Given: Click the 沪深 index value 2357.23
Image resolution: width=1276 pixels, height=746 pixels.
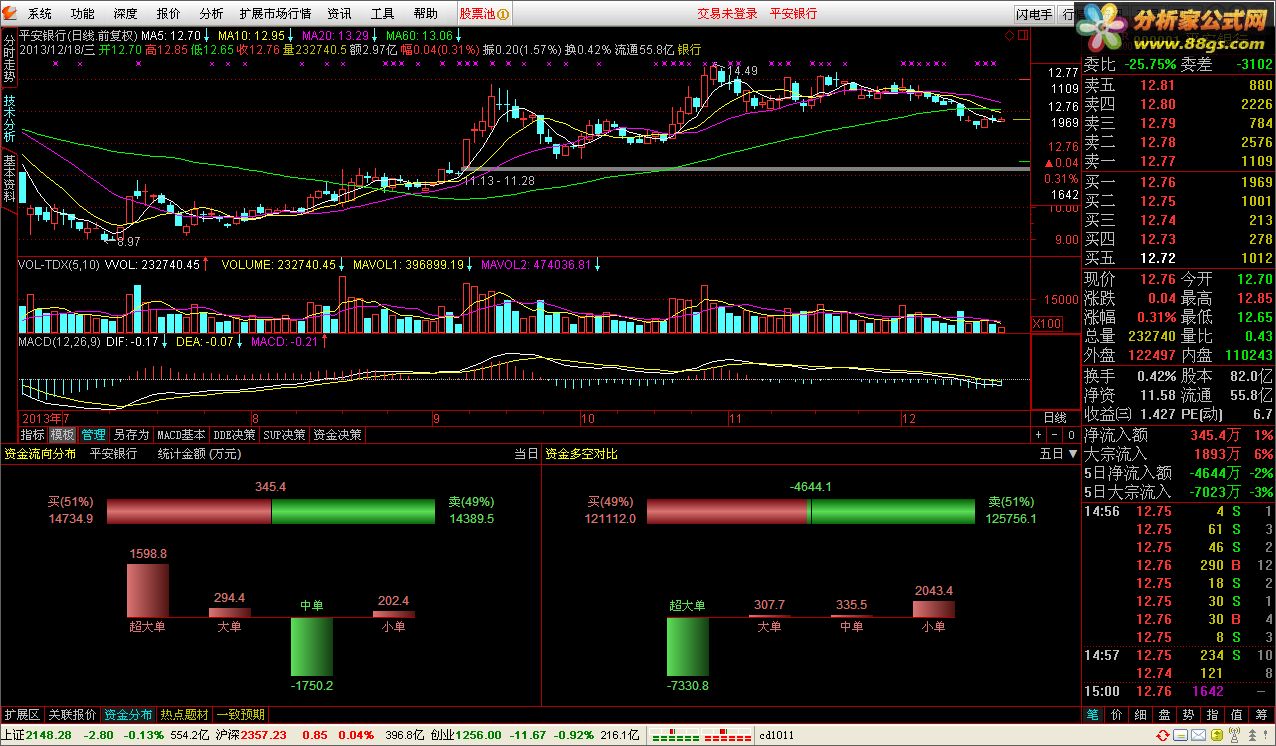Looking at the screenshot, I should 263,735.
